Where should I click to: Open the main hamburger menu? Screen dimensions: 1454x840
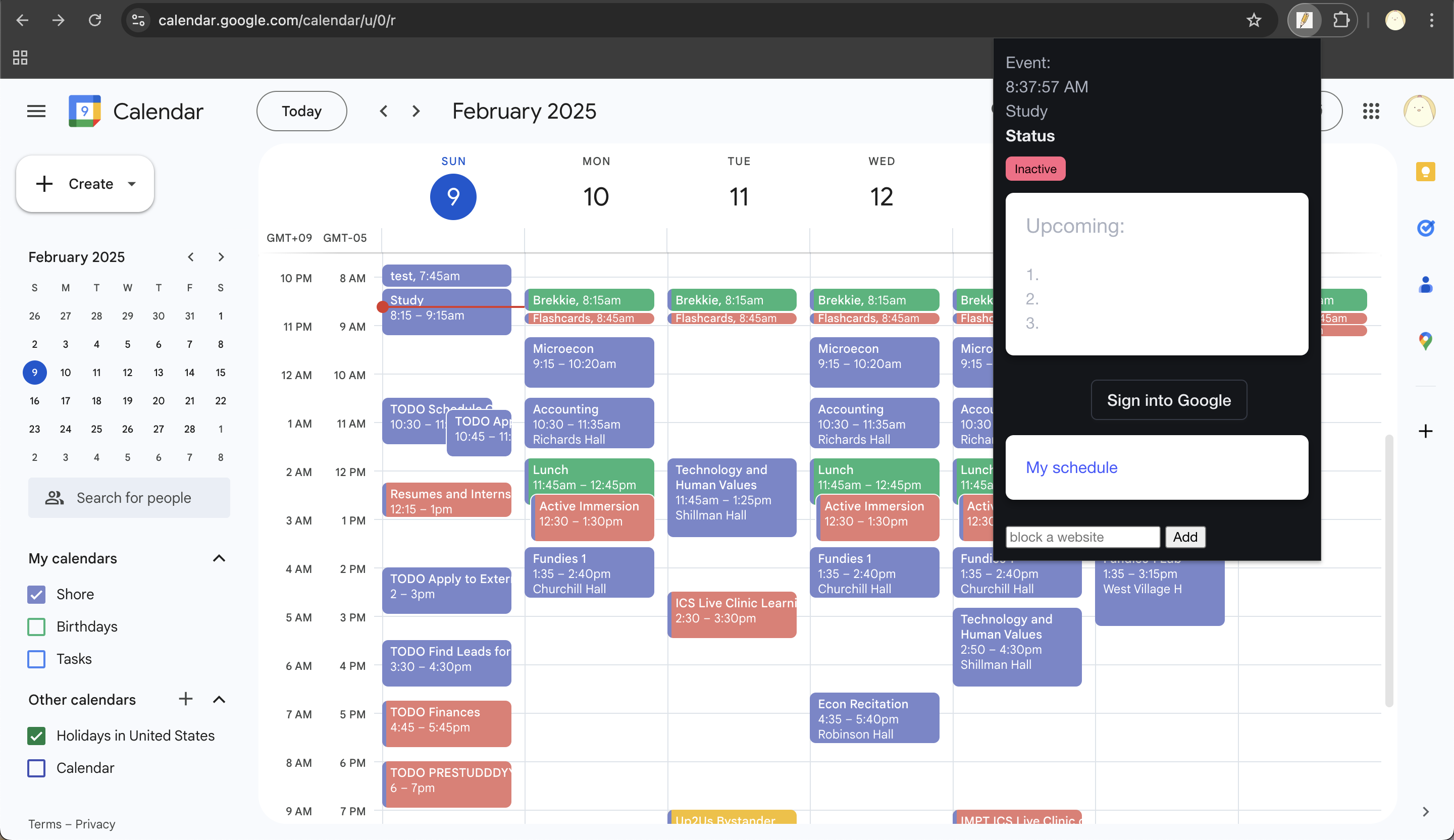click(x=36, y=111)
